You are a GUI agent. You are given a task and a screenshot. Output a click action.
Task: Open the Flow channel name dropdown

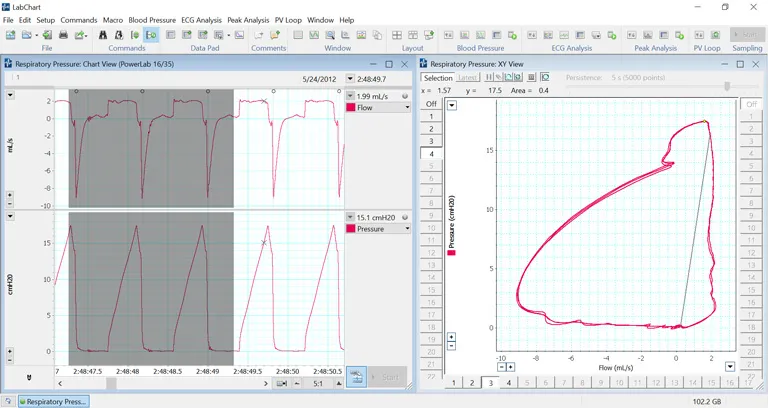407,108
